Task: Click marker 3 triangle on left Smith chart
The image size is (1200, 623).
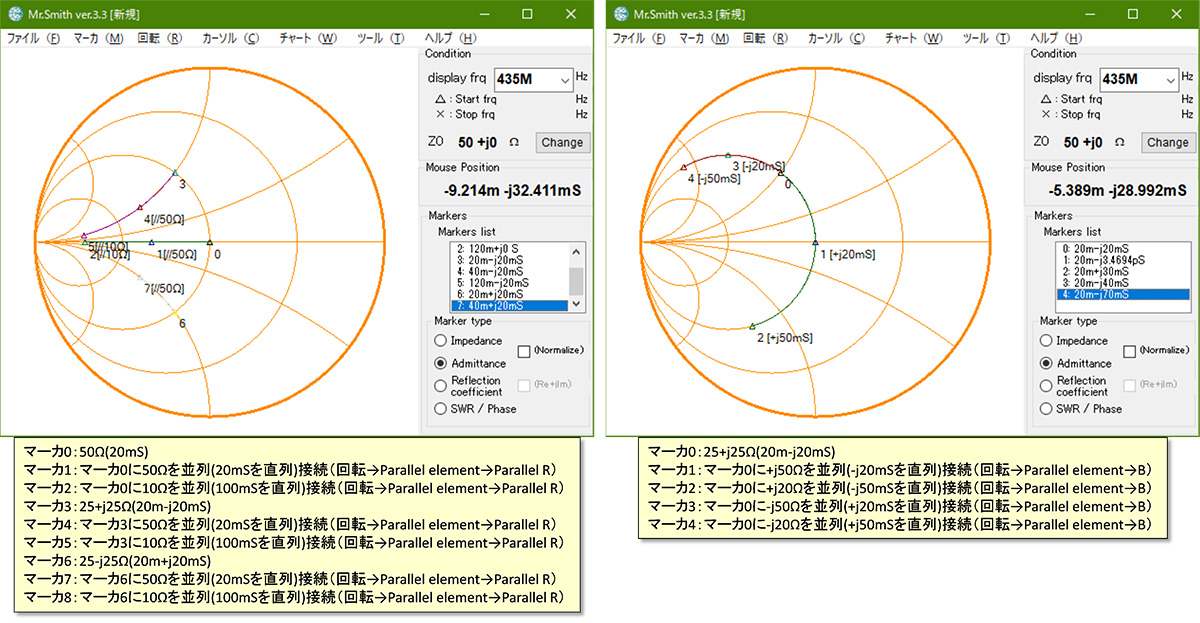Action: pyautogui.click(x=175, y=172)
